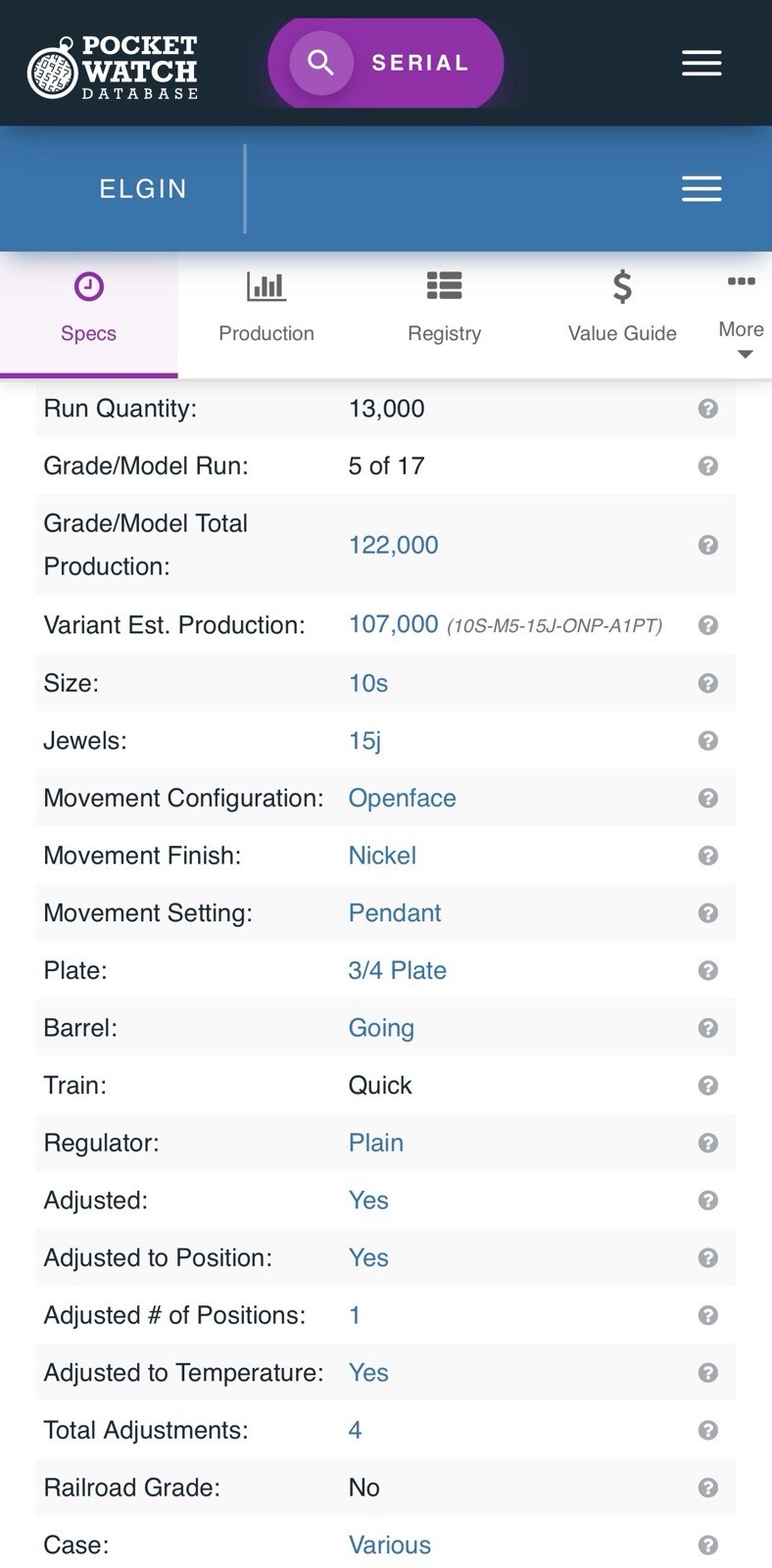The height and width of the screenshot is (1568, 772).
Task: Click the purple SERIAL search button
Action: click(x=386, y=63)
